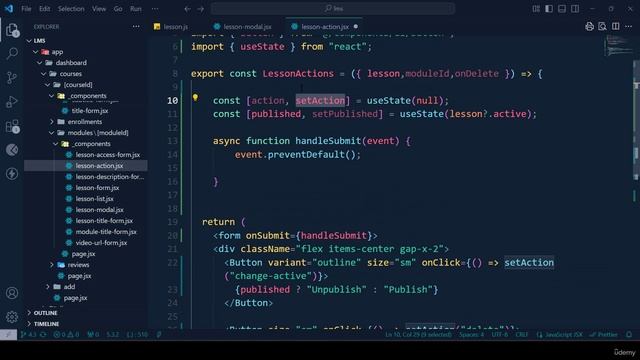Open the notifications bell in status bar
640x360 pixels.
[x=629, y=335]
